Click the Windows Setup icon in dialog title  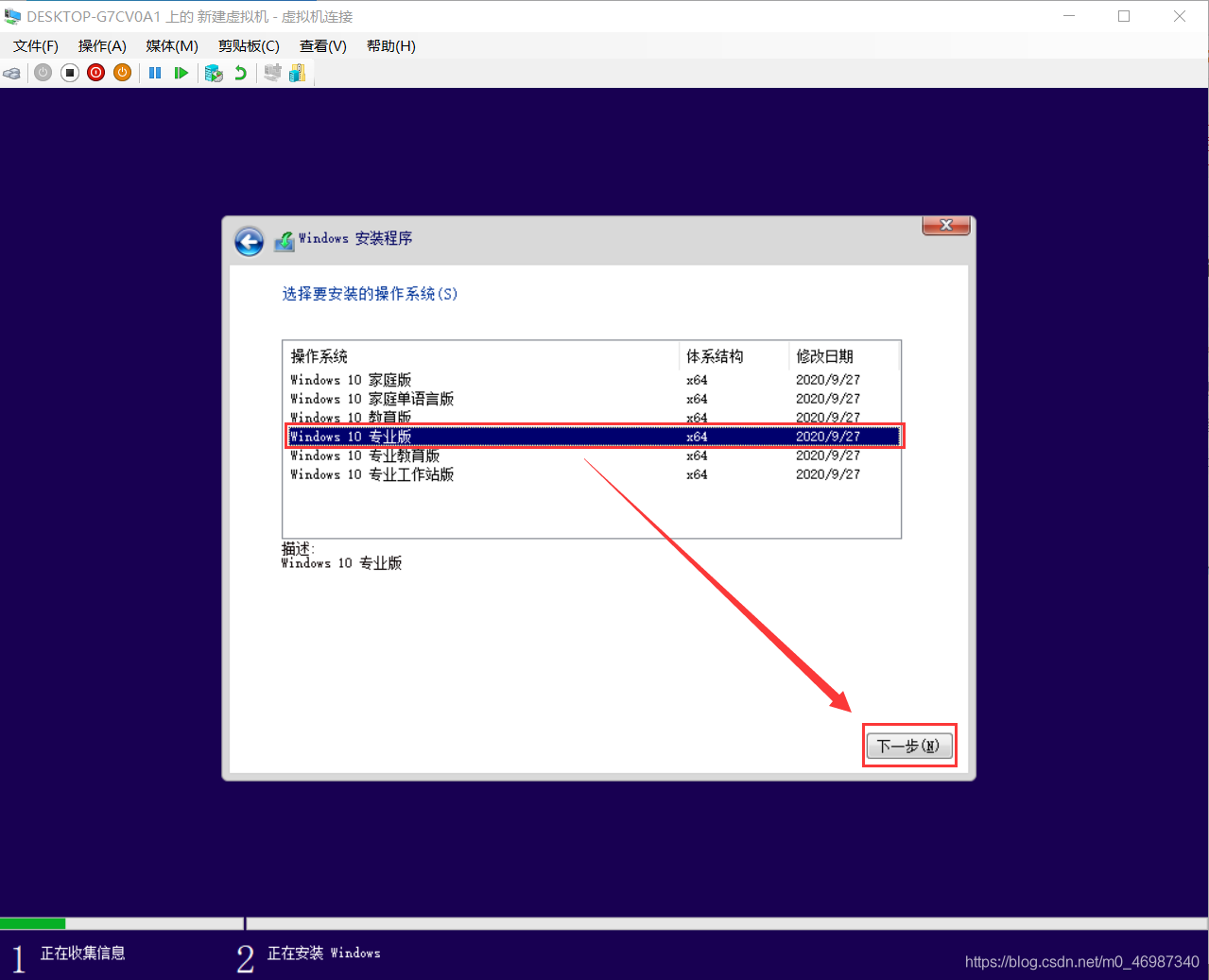click(x=285, y=242)
